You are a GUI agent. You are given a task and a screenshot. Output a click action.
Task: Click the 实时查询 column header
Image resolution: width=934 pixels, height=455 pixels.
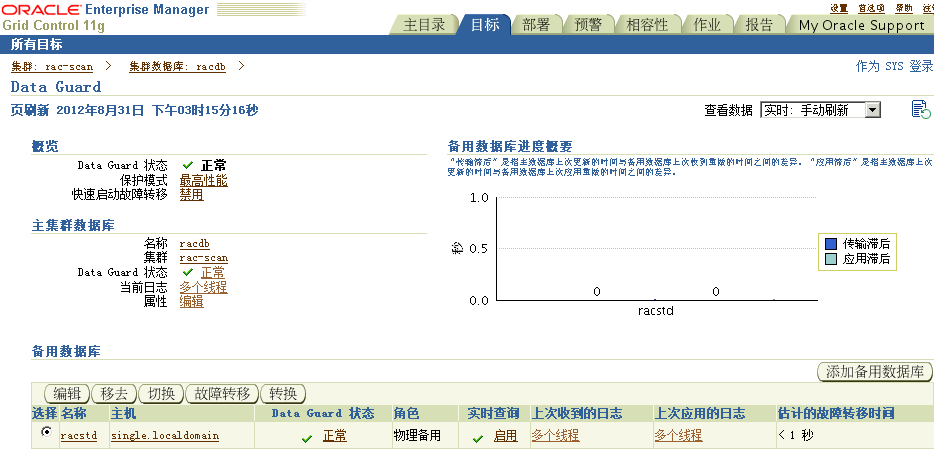(x=493, y=413)
